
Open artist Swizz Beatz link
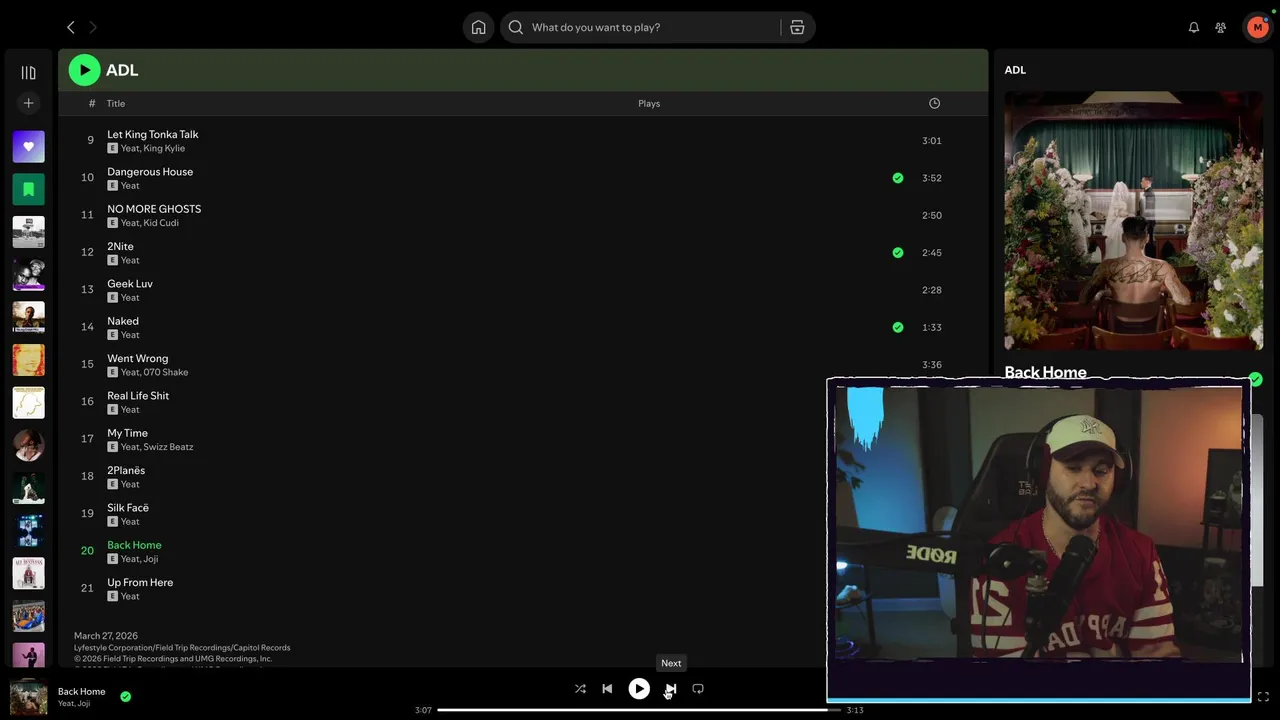click(x=169, y=447)
